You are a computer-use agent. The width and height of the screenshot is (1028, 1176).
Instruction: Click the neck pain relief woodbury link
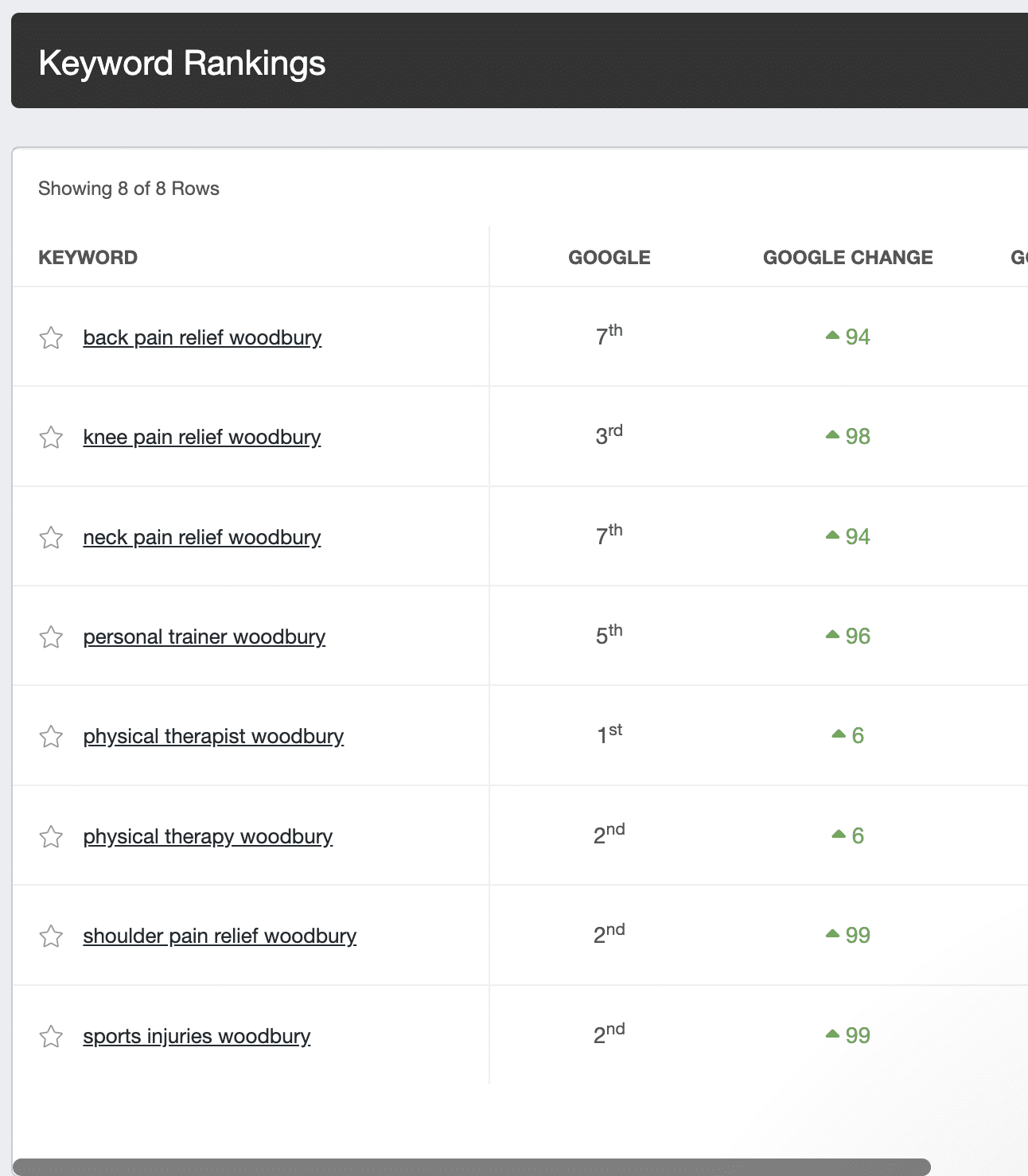point(202,538)
